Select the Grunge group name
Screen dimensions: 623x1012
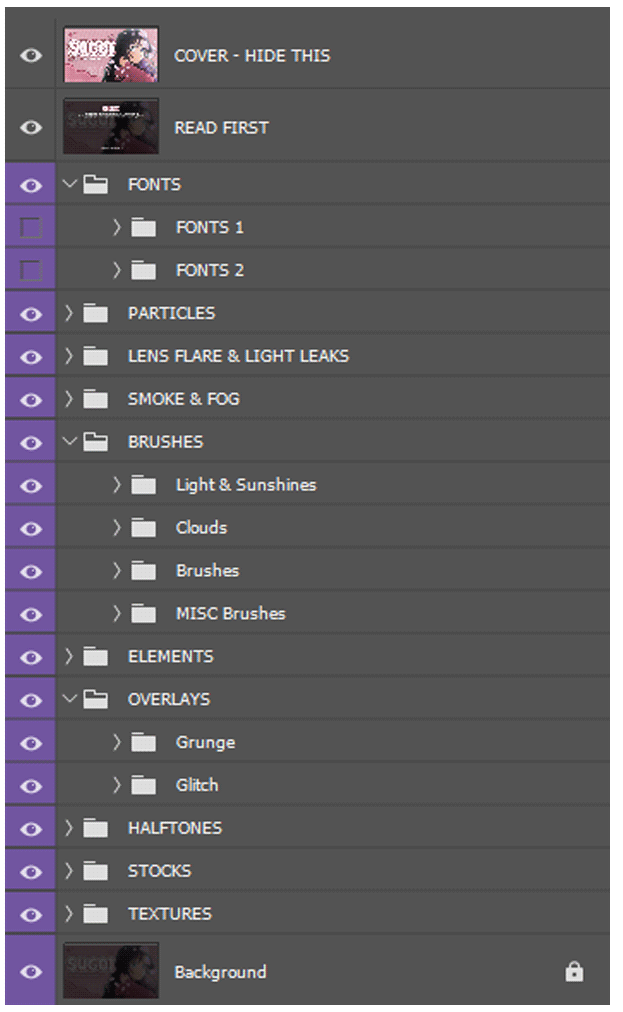(205, 742)
